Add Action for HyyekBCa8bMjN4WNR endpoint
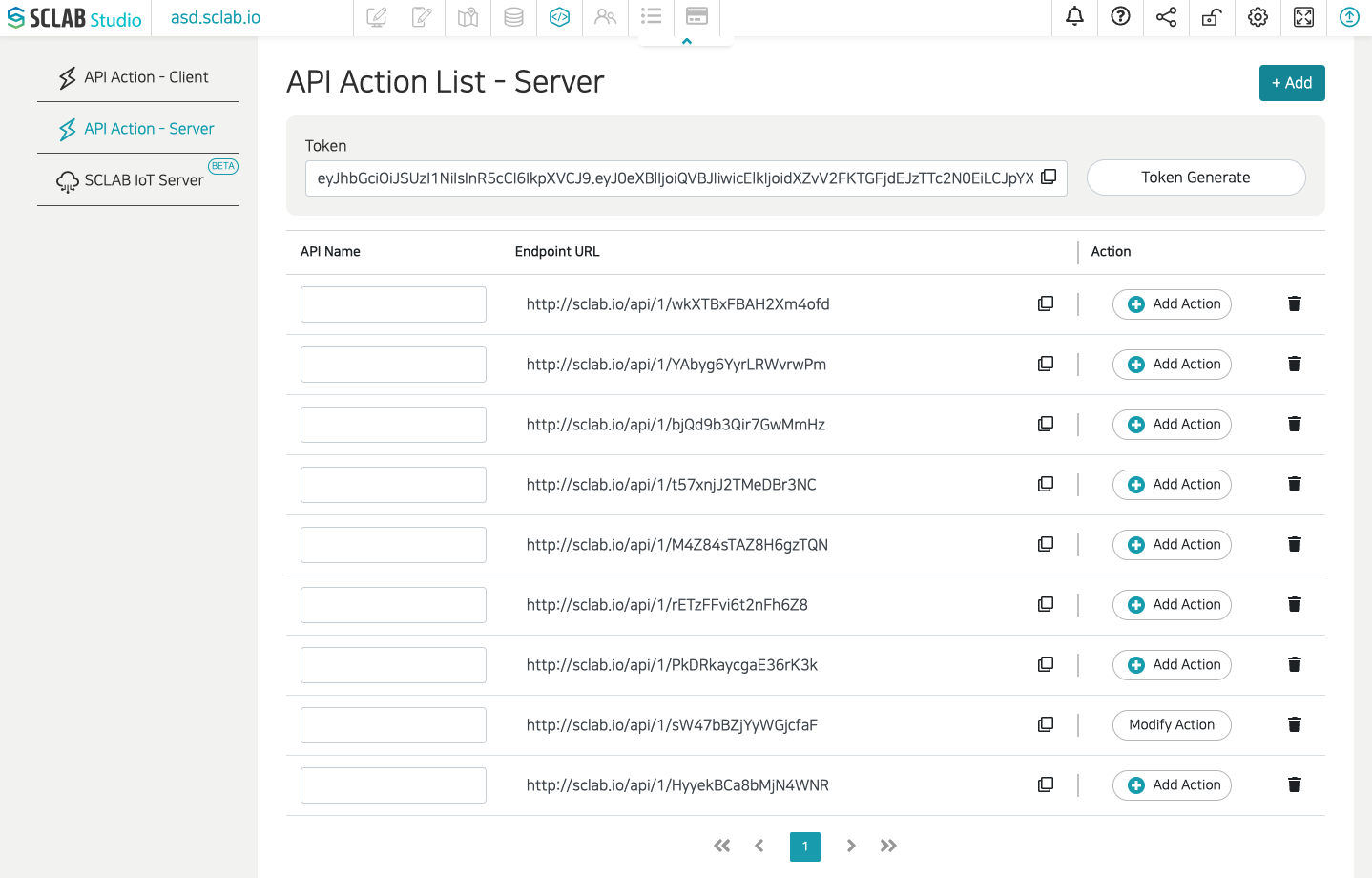1372x878 pixels. click(1172, 785)
